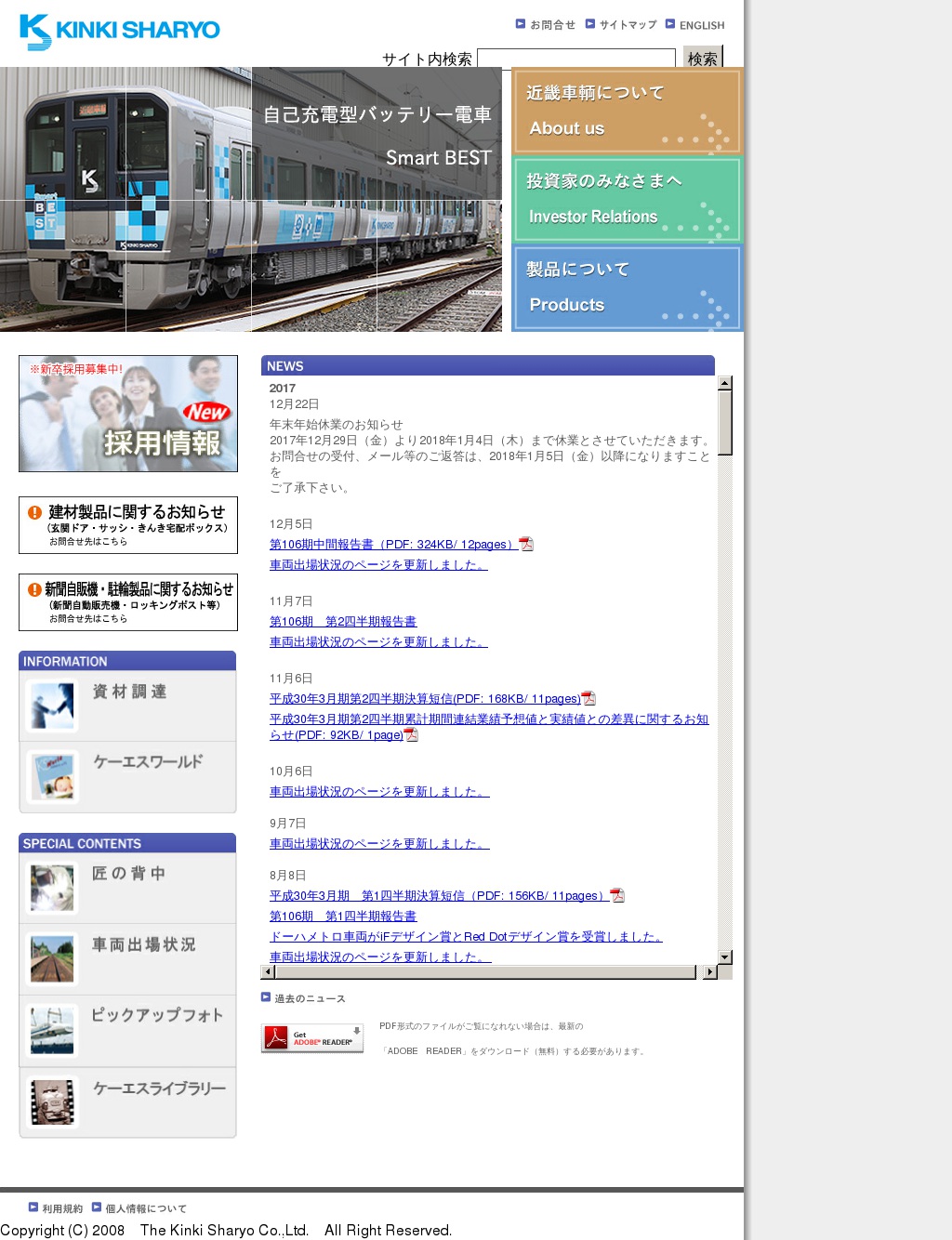Click news scrollbar up arrow
Image resolution: width=952 pixels, height=1240 pixels.
725,383
